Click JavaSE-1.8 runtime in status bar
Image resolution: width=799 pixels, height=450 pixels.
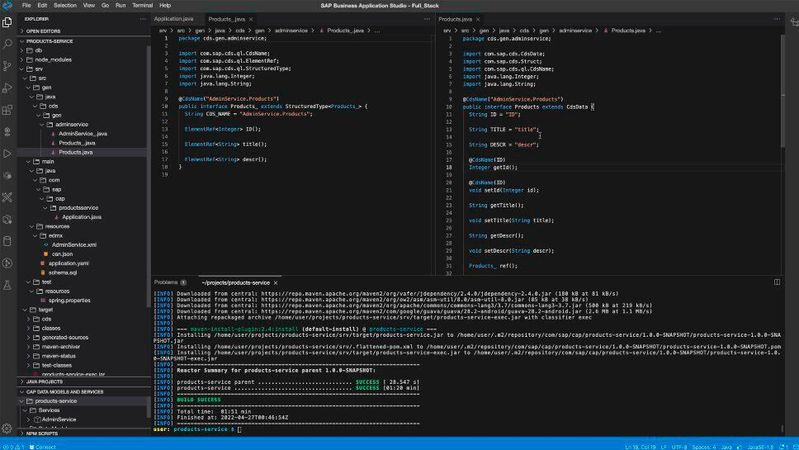(760, 447)
